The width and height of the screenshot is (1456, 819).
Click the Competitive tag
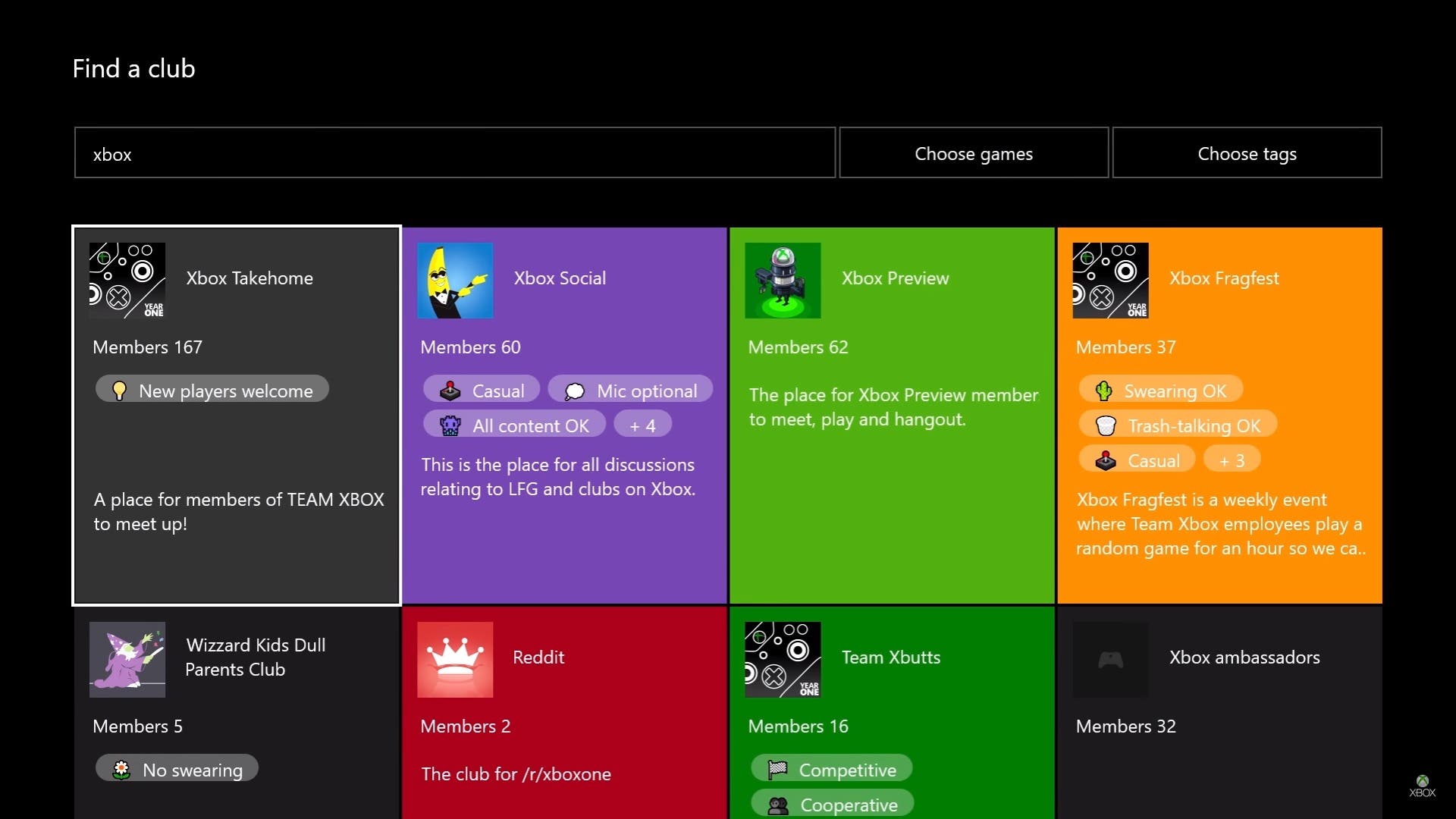point(832,769)
